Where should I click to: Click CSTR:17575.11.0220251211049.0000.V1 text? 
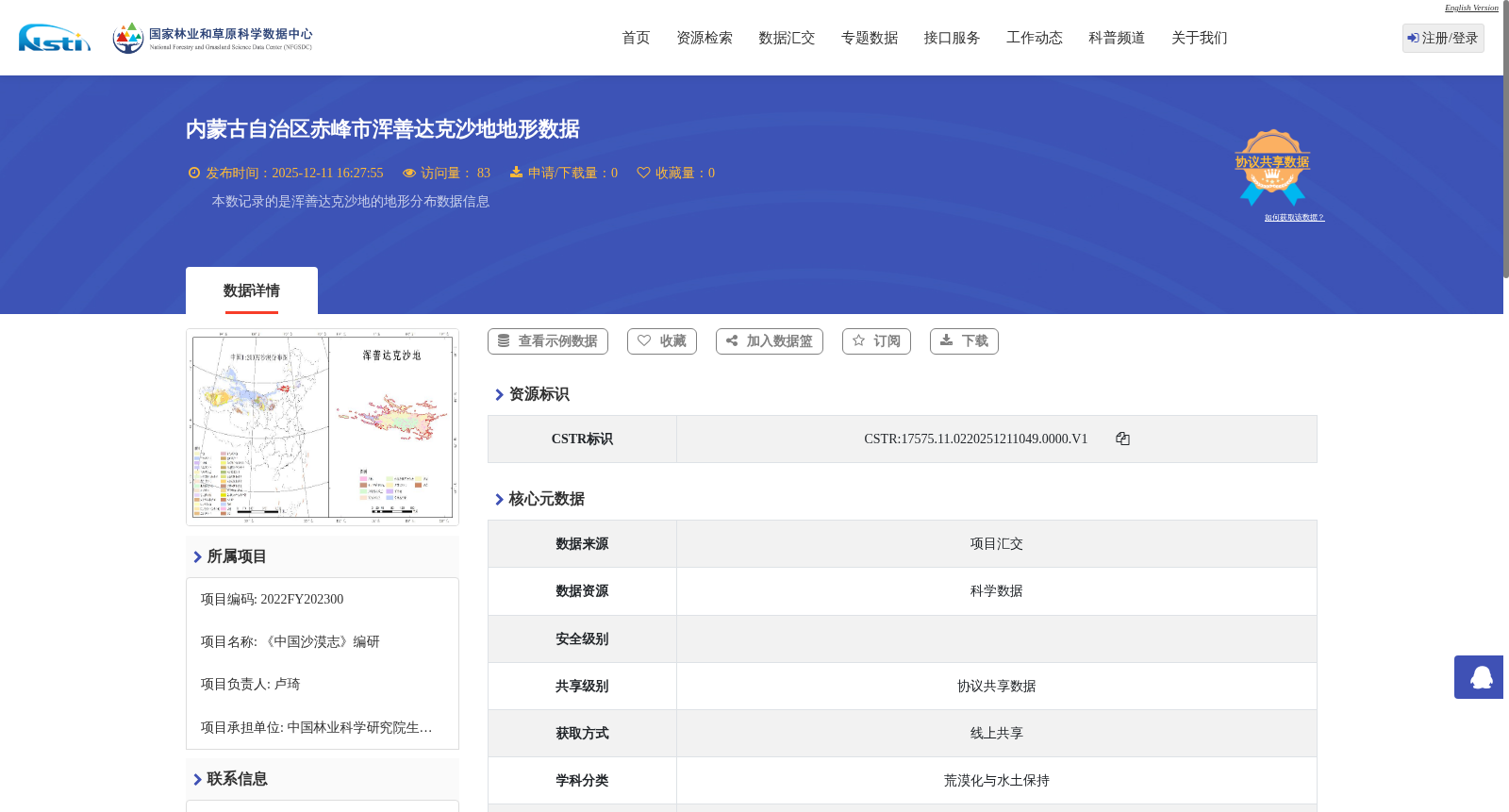[x=976, y=439]
